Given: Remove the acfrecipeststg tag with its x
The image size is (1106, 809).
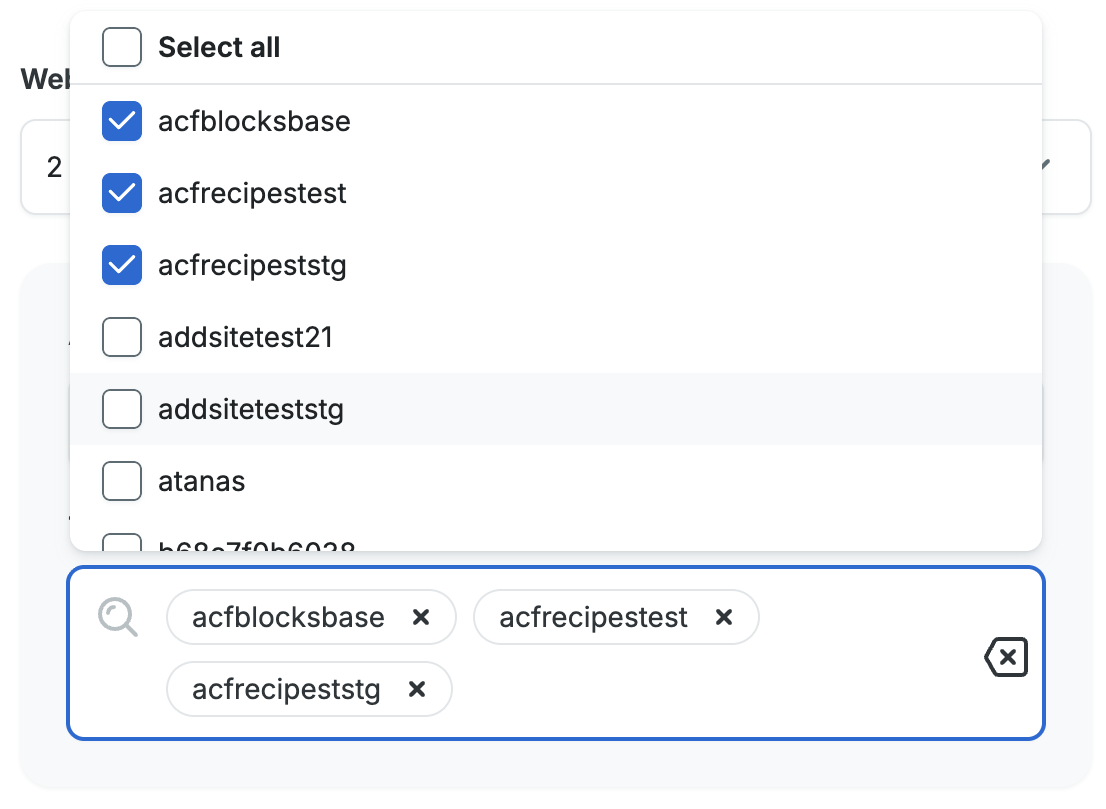Looking at the screenshot, I should [x=418, y=689].
